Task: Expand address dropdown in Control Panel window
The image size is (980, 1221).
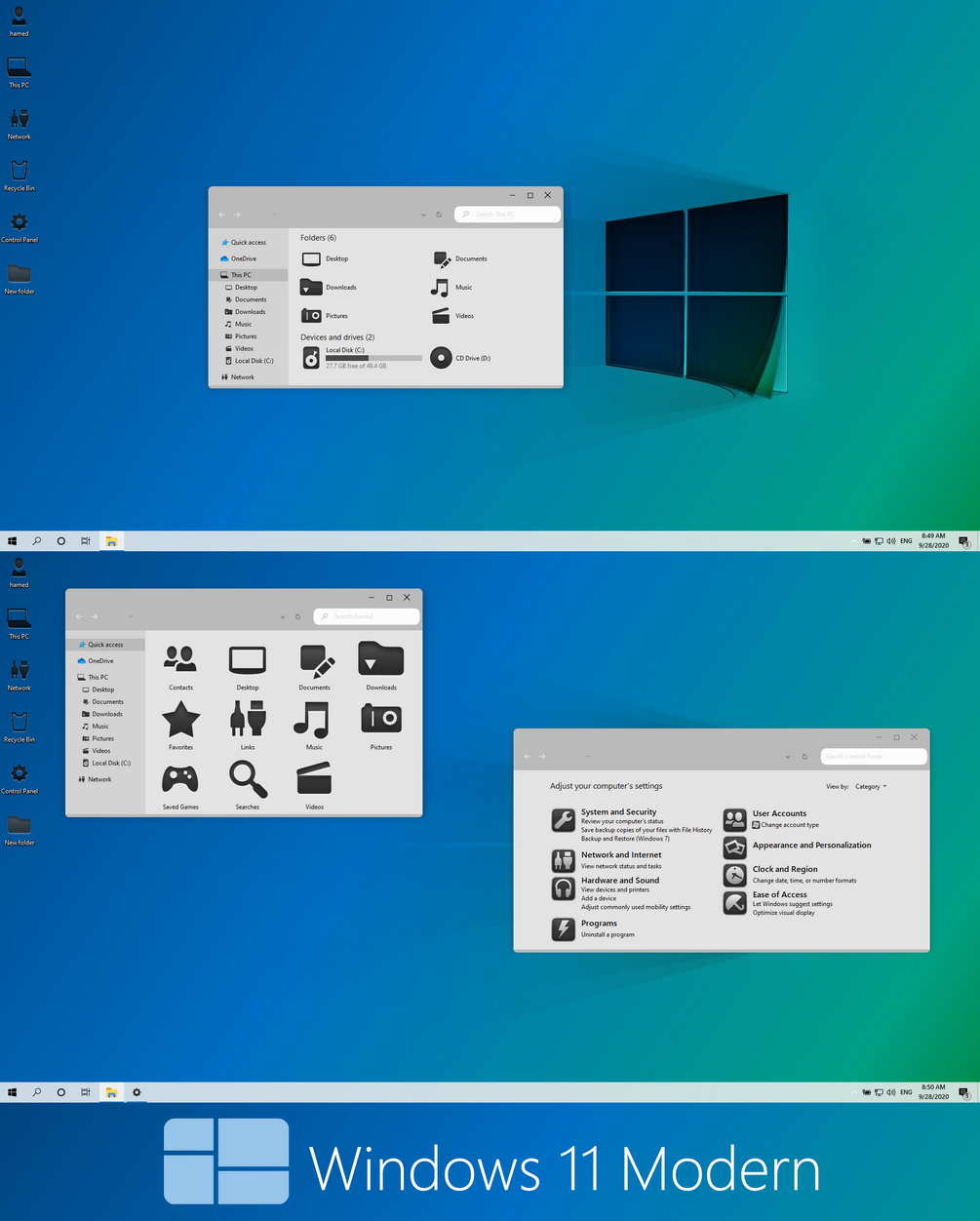Action: click(788, 757)
